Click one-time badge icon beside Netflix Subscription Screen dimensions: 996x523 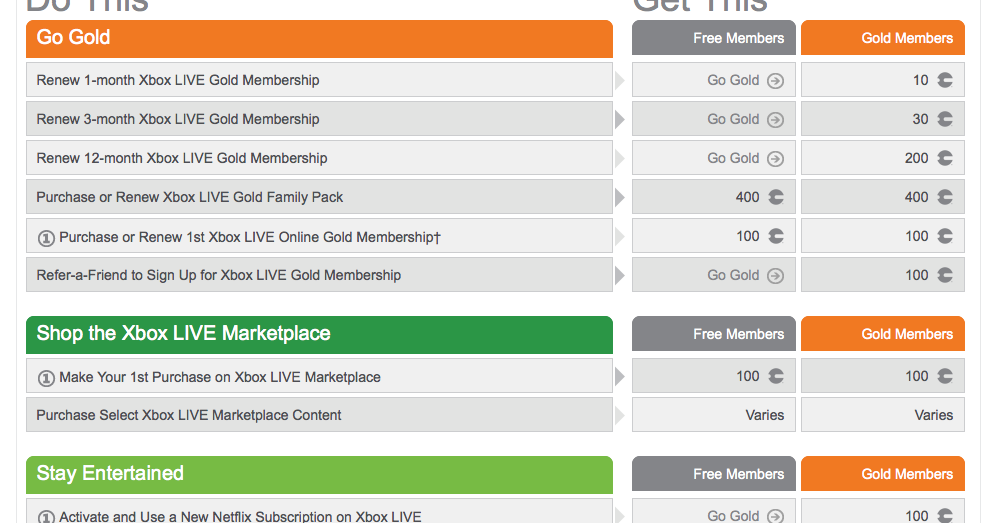click(x=45, y=517)
